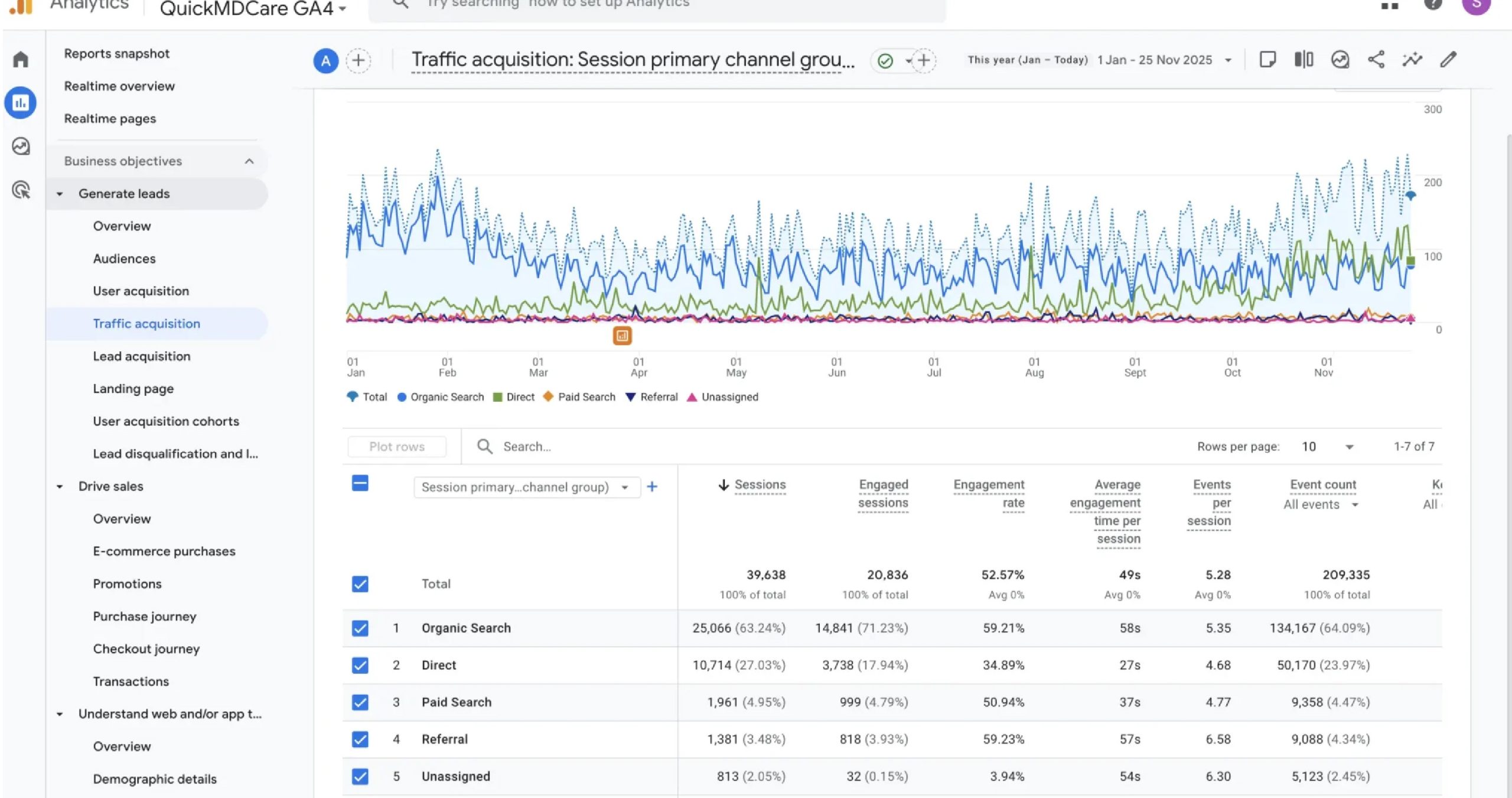This screenshot has height=798, width=1512.
Task: Toggle the Compare data view icon
Action: click(1304, 60)
